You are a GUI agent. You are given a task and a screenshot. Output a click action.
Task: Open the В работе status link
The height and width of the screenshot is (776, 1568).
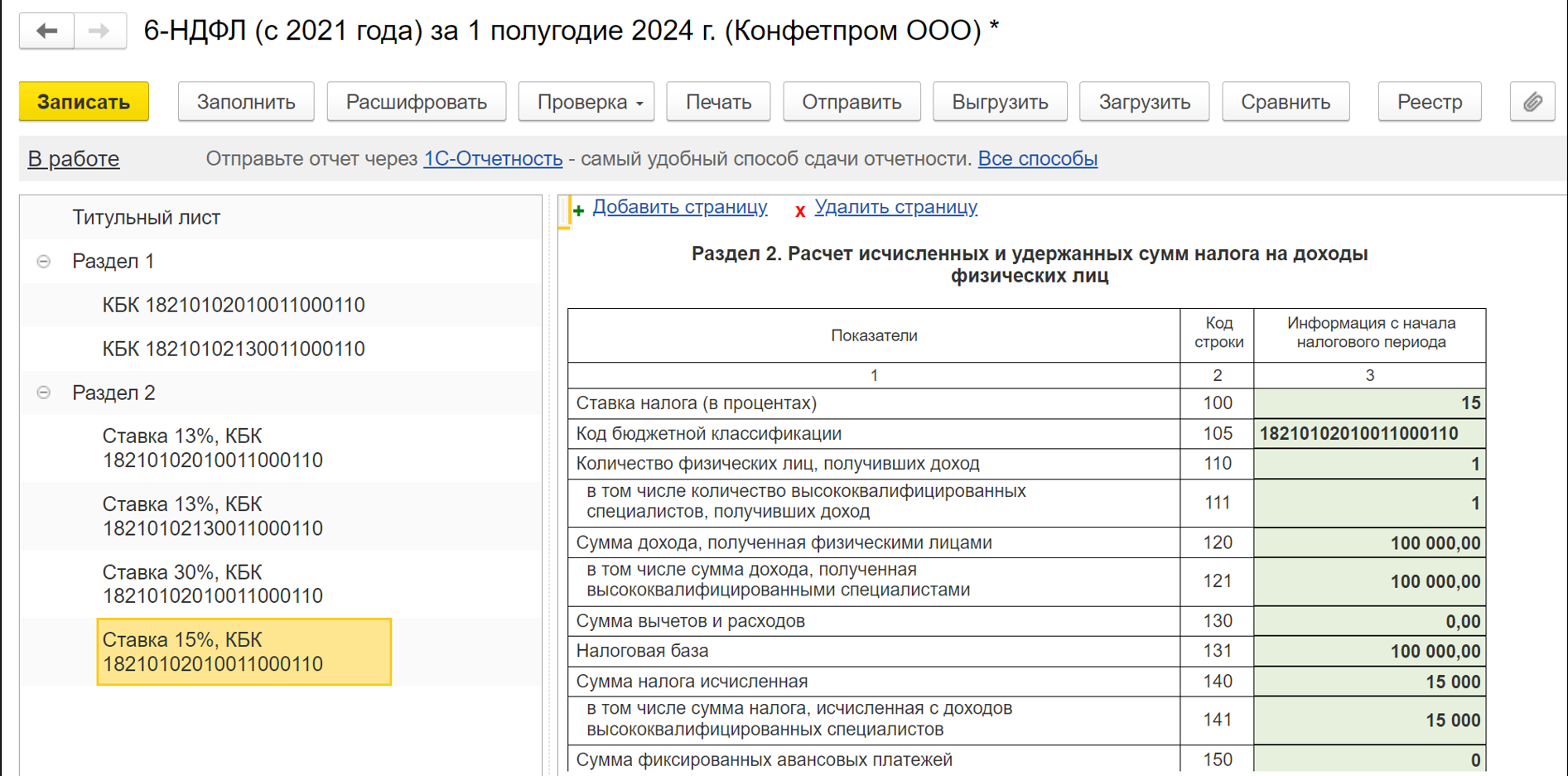pyautogui.click(x=74, y=158)
